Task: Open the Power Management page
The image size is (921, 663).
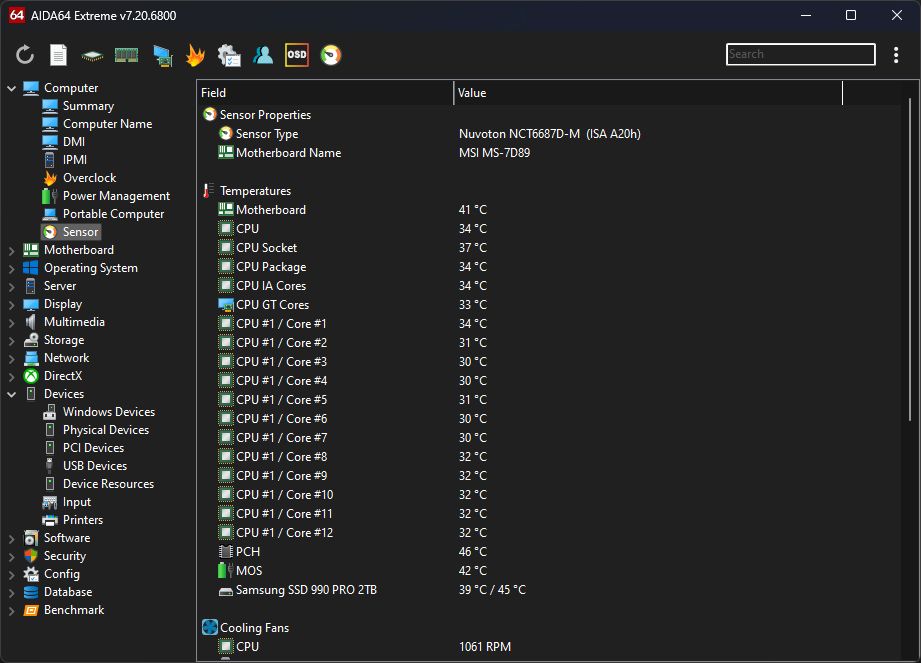Action: tap(116, 196)
